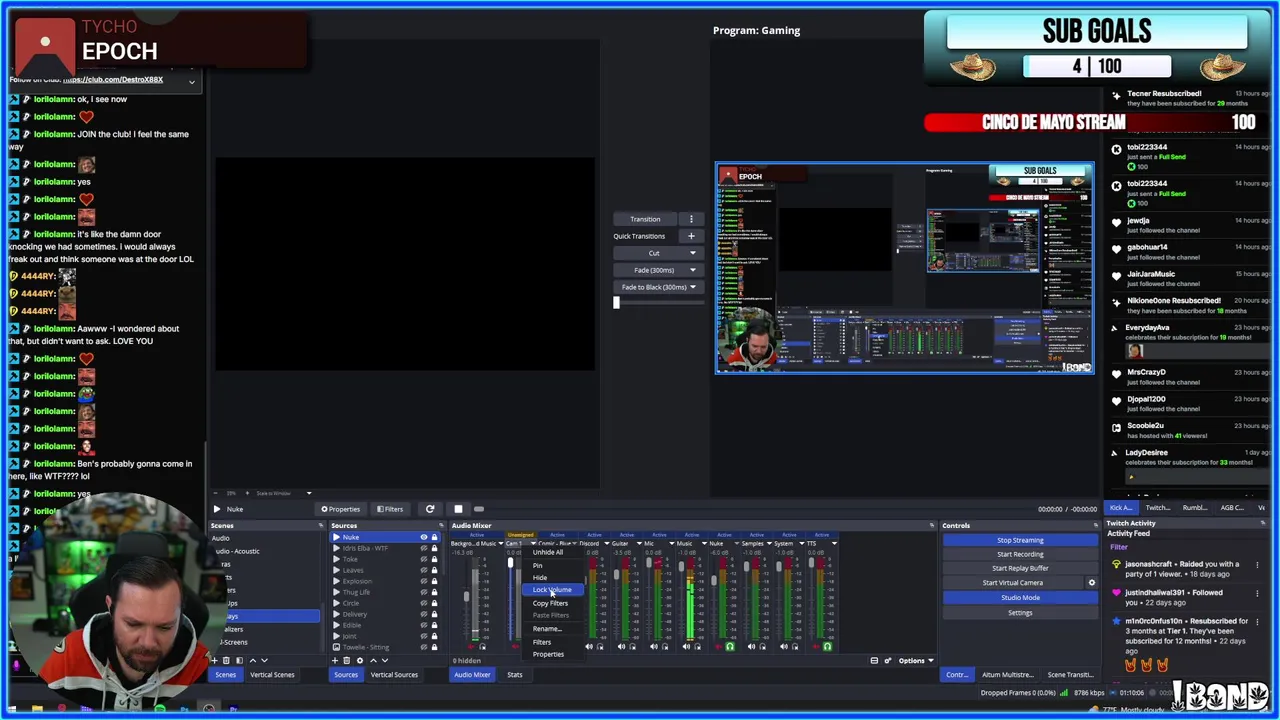The width and height of the screenshot is (1280, 720).
Task: Remove selected source with trash icon
Action: coord(347,660)
